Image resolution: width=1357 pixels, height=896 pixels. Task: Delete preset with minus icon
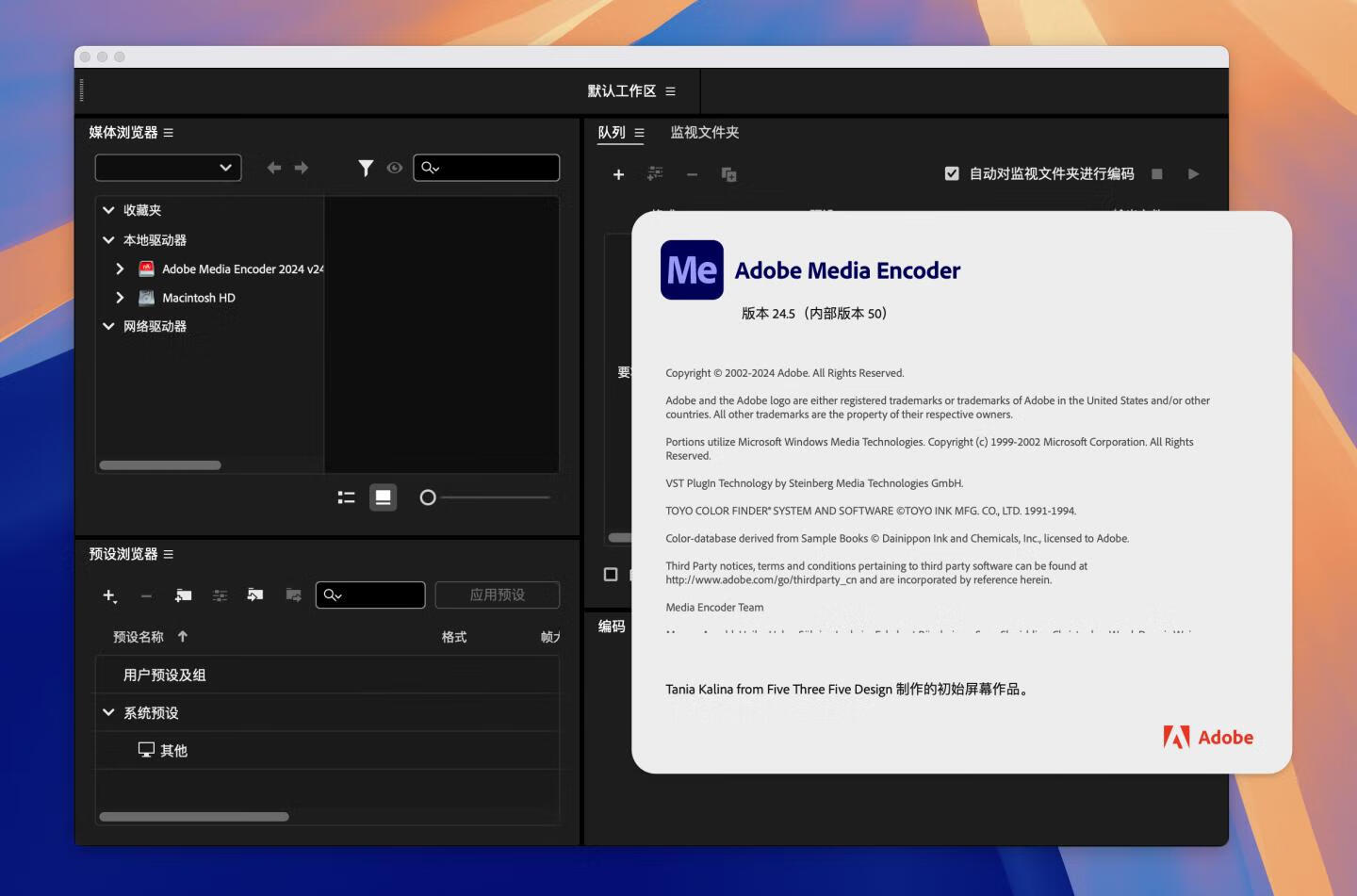146,595
